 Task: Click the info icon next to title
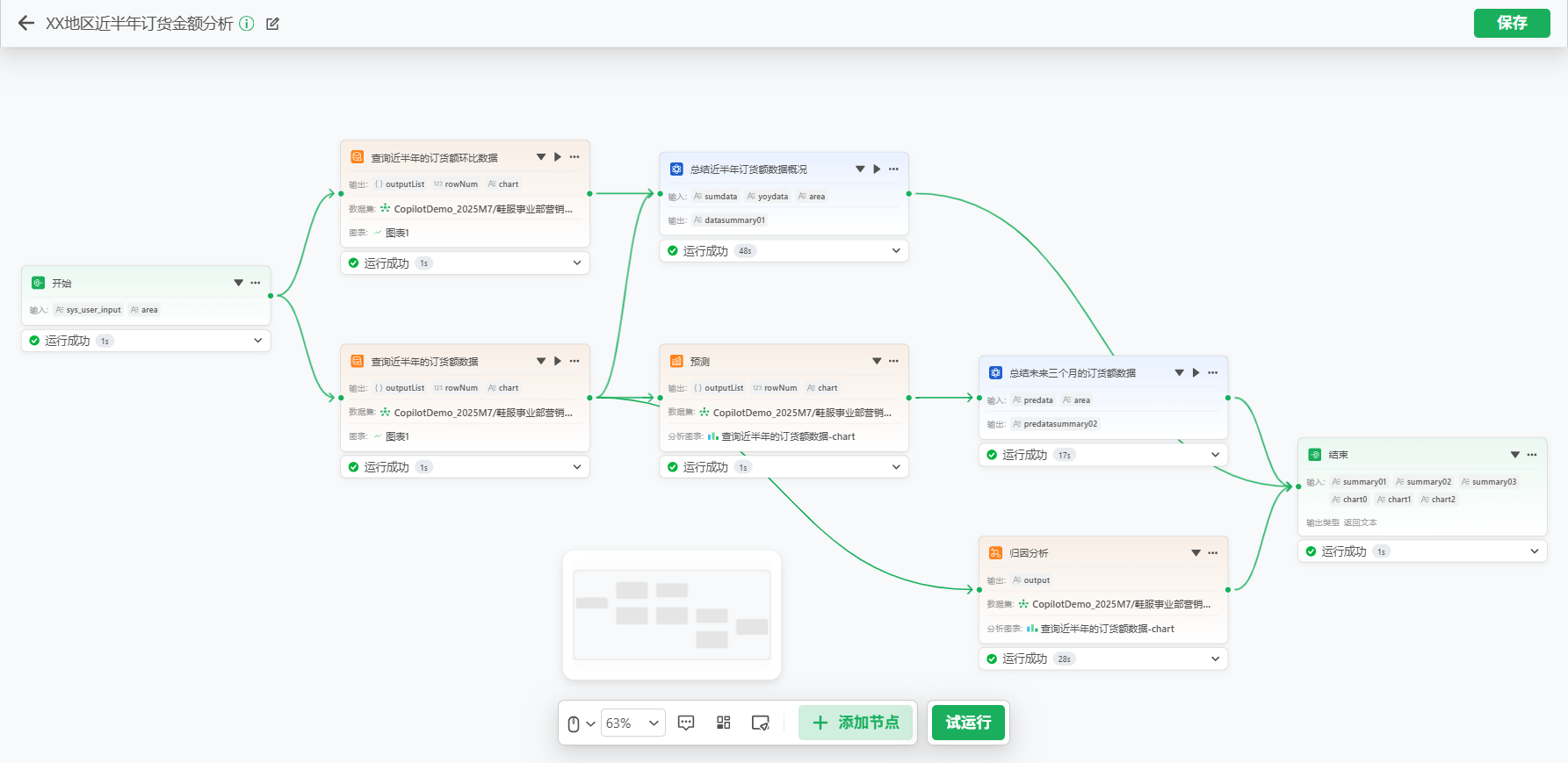(x=247, y=24)
